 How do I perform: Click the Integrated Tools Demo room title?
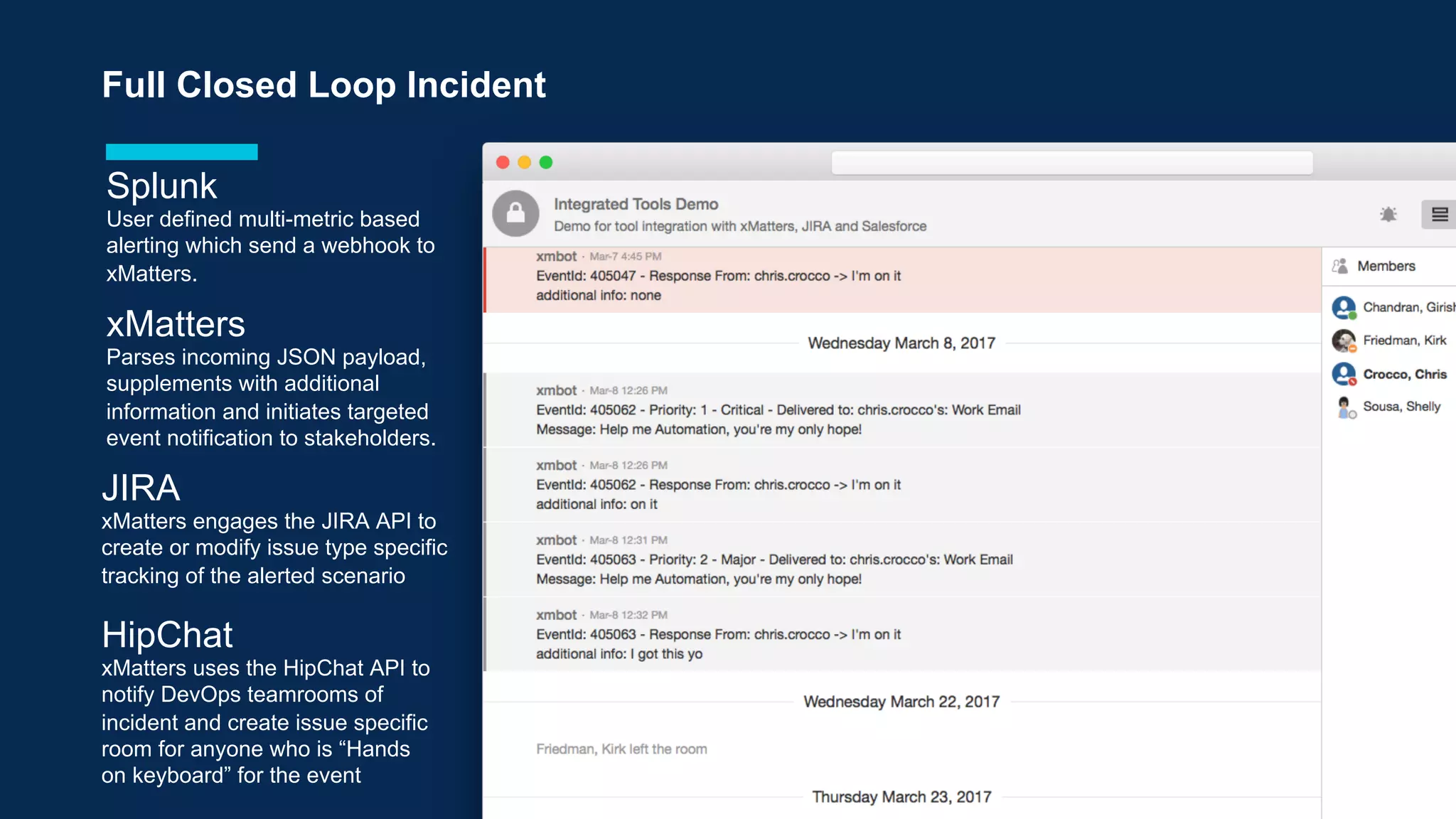pos(636,204)
